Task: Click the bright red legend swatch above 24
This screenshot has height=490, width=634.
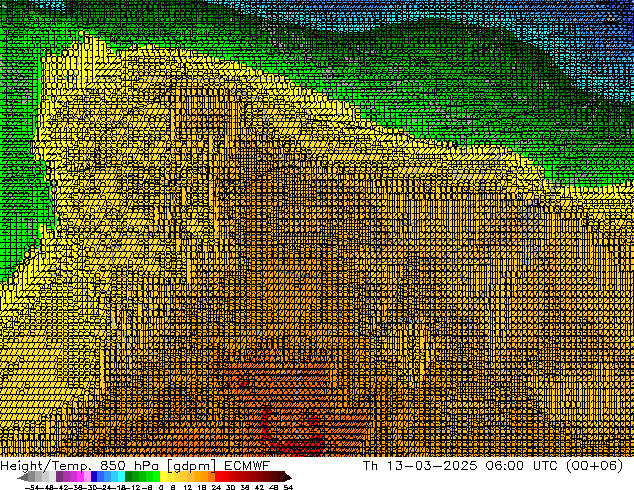Action: pyautogui.click(x=218, y=476)
